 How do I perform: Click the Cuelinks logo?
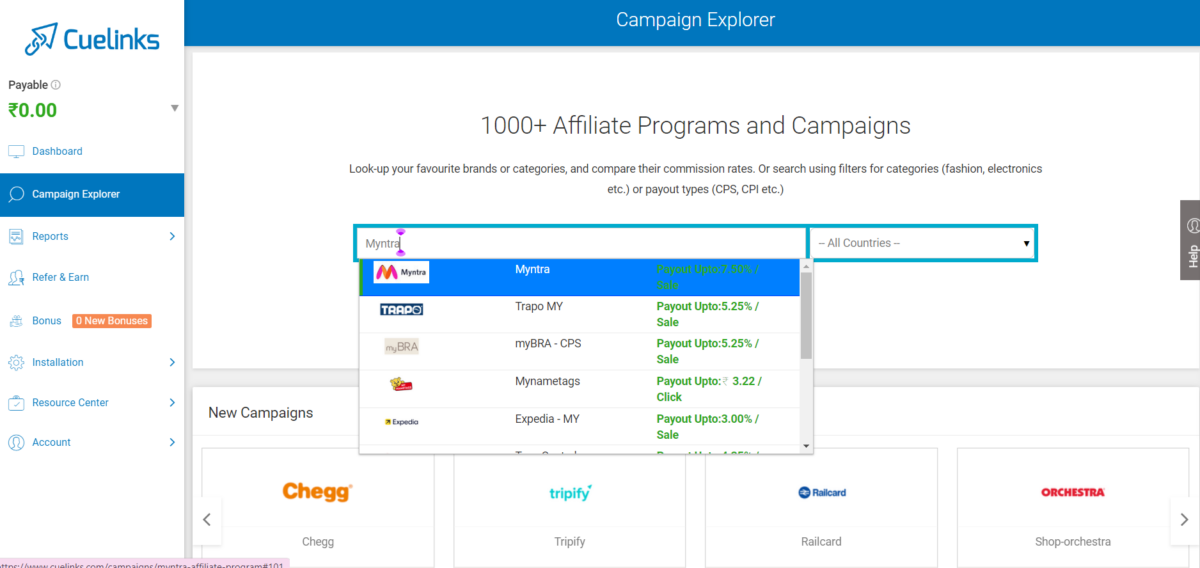coord(92,39)
